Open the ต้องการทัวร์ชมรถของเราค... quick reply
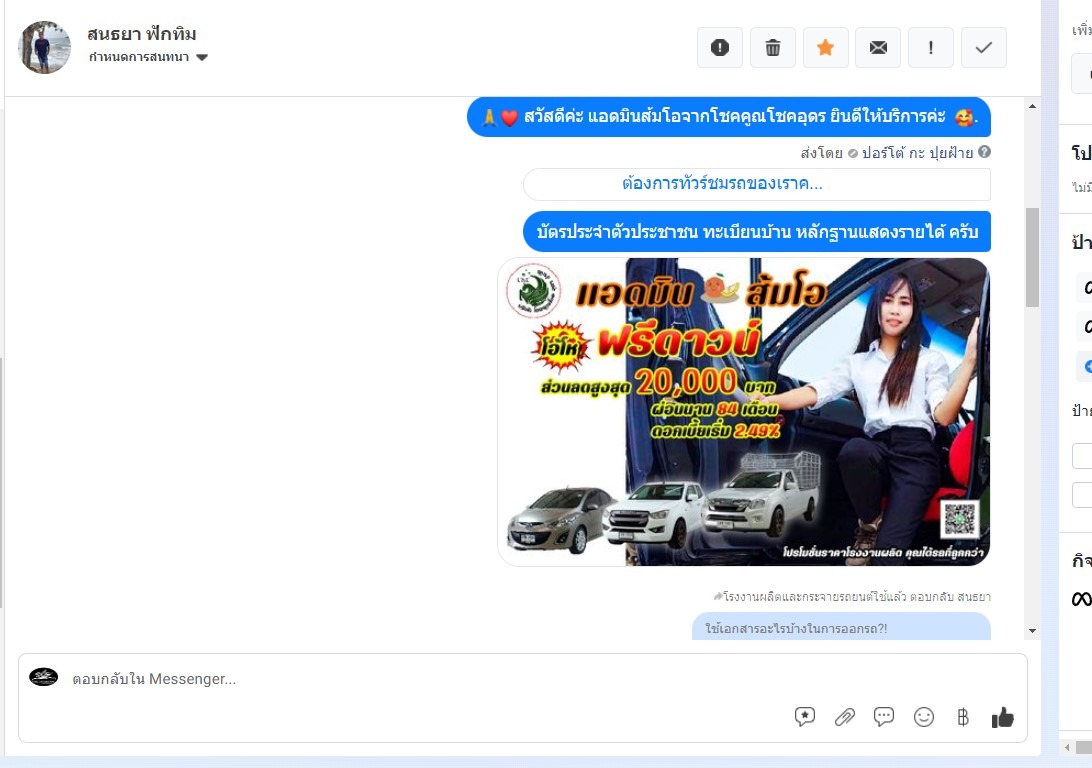The height and width of the screenshot is (768, 1092). 757,184
